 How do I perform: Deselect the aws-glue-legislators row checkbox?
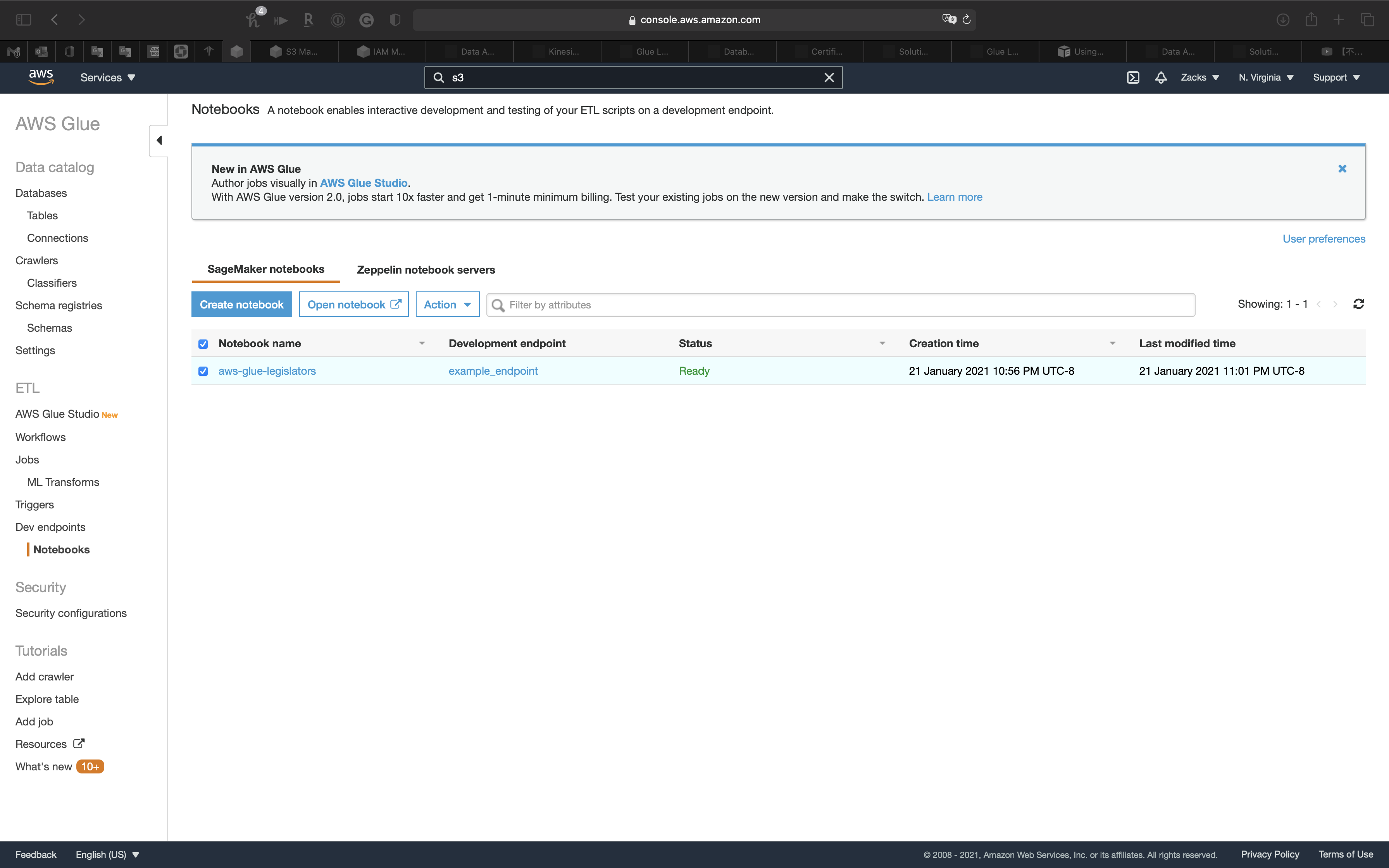203,372
